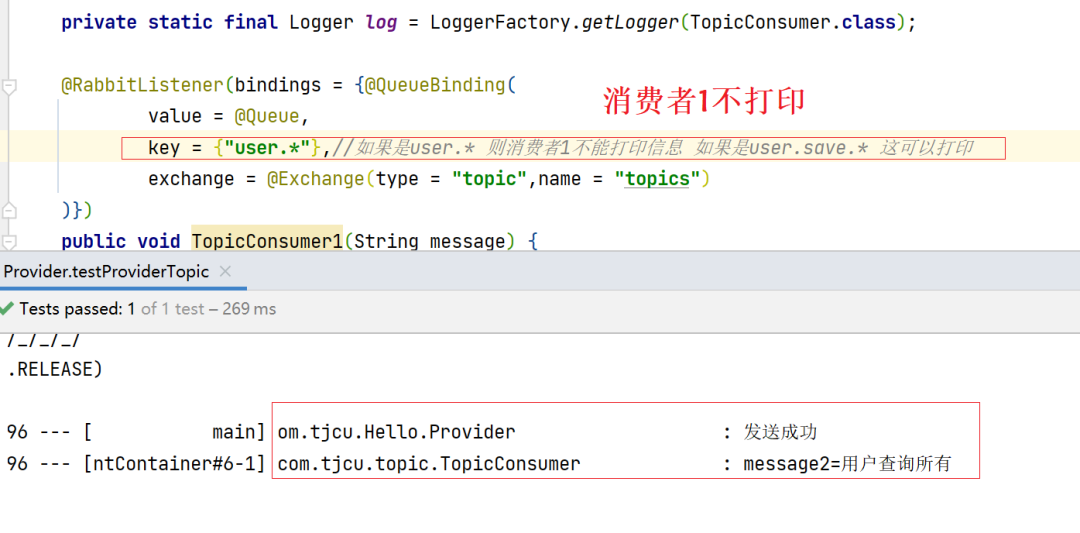Click the @Exchange annotation
The height and width of the screenshot is (533, 1080).
pyautogui.click(x=317, y=180)
